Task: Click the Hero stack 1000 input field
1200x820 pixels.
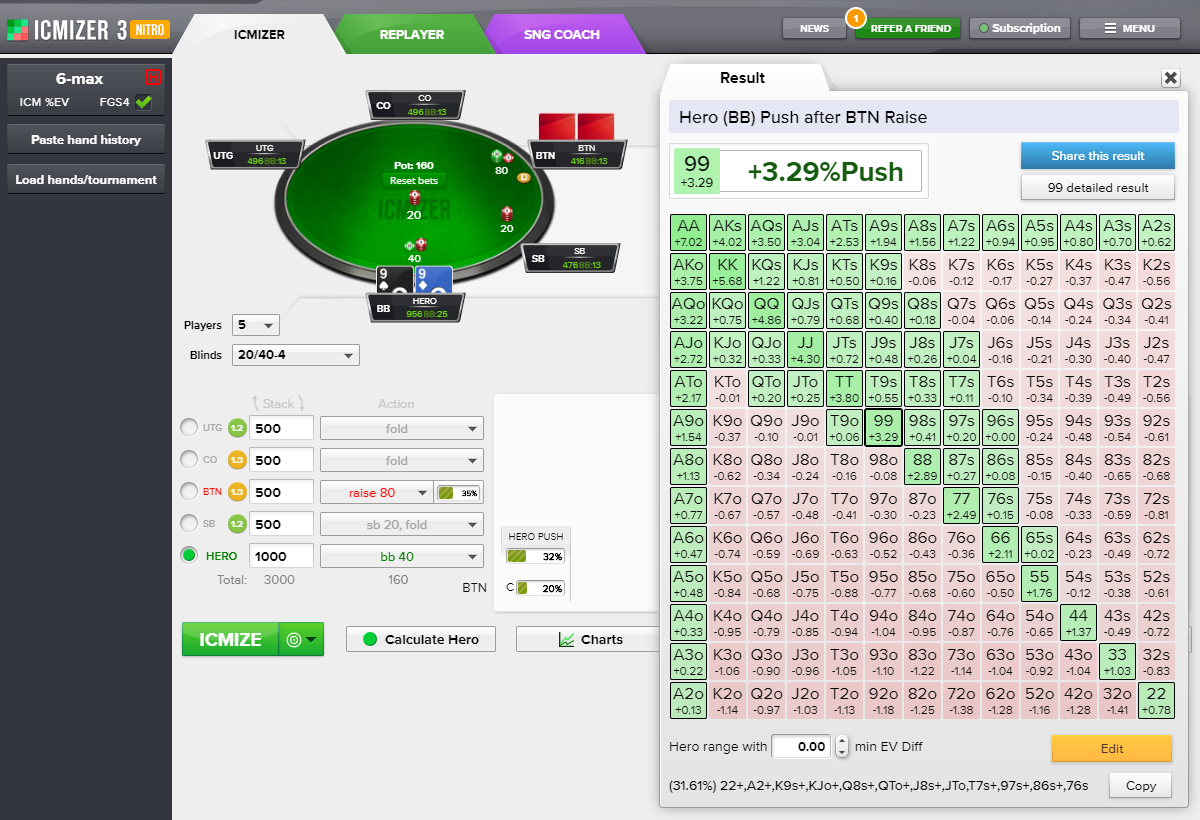Action: [x=282, y=556]
